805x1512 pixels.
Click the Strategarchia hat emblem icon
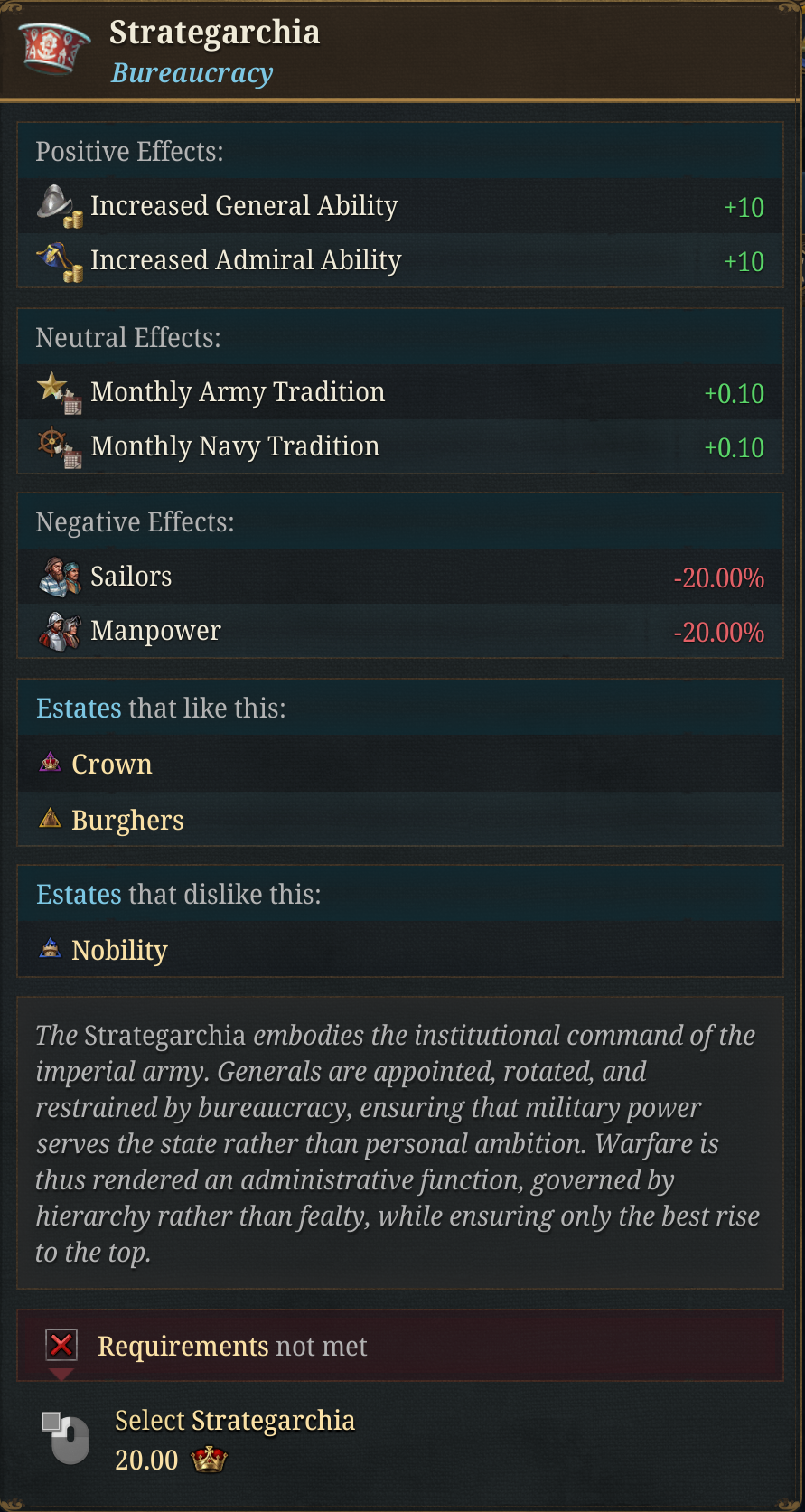[x=55, y=50]
